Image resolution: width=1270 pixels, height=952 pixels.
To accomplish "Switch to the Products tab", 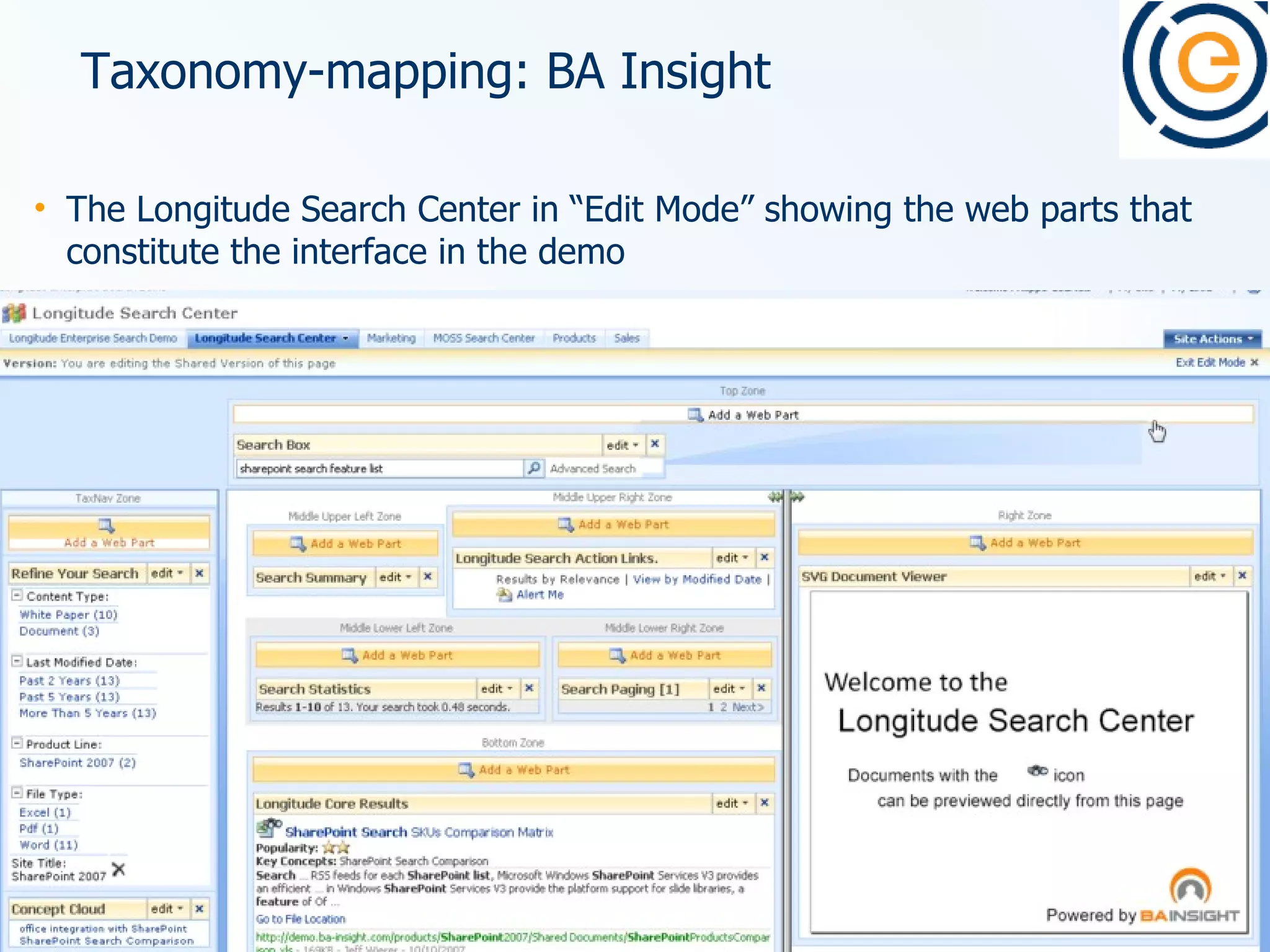I will click(574, 338).
